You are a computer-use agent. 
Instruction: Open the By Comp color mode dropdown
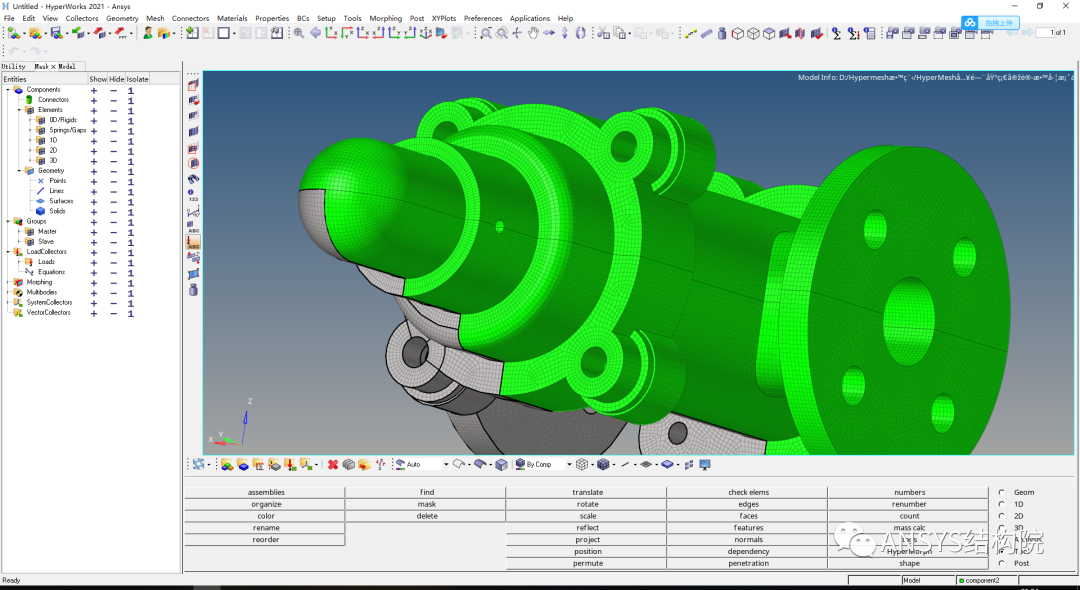click(x=569, y=465)
